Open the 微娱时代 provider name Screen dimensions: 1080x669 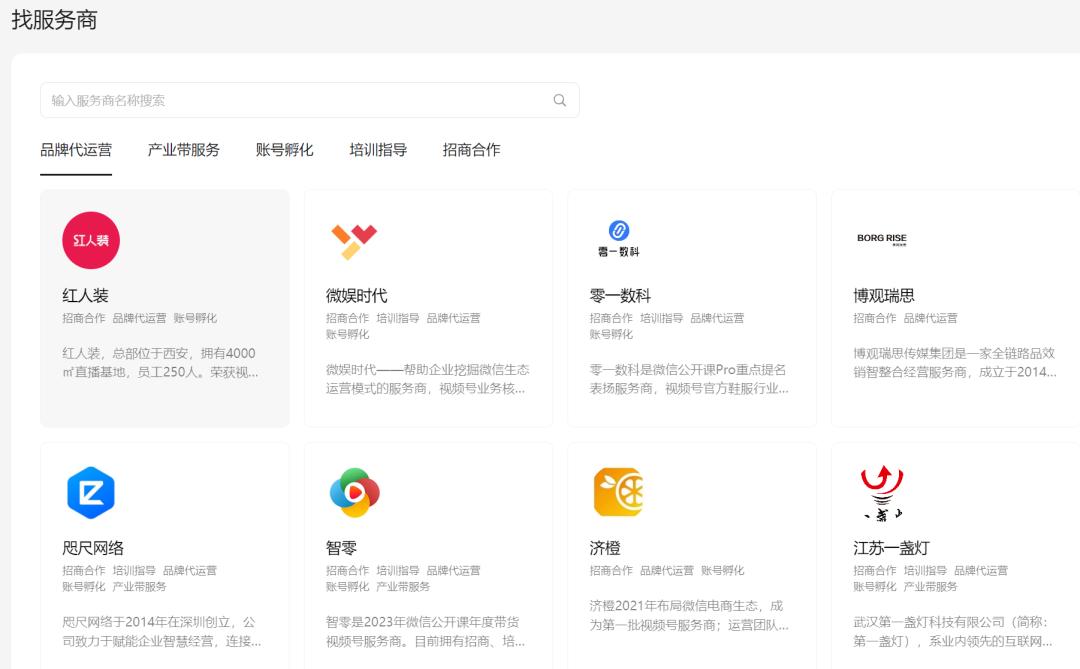357,296
